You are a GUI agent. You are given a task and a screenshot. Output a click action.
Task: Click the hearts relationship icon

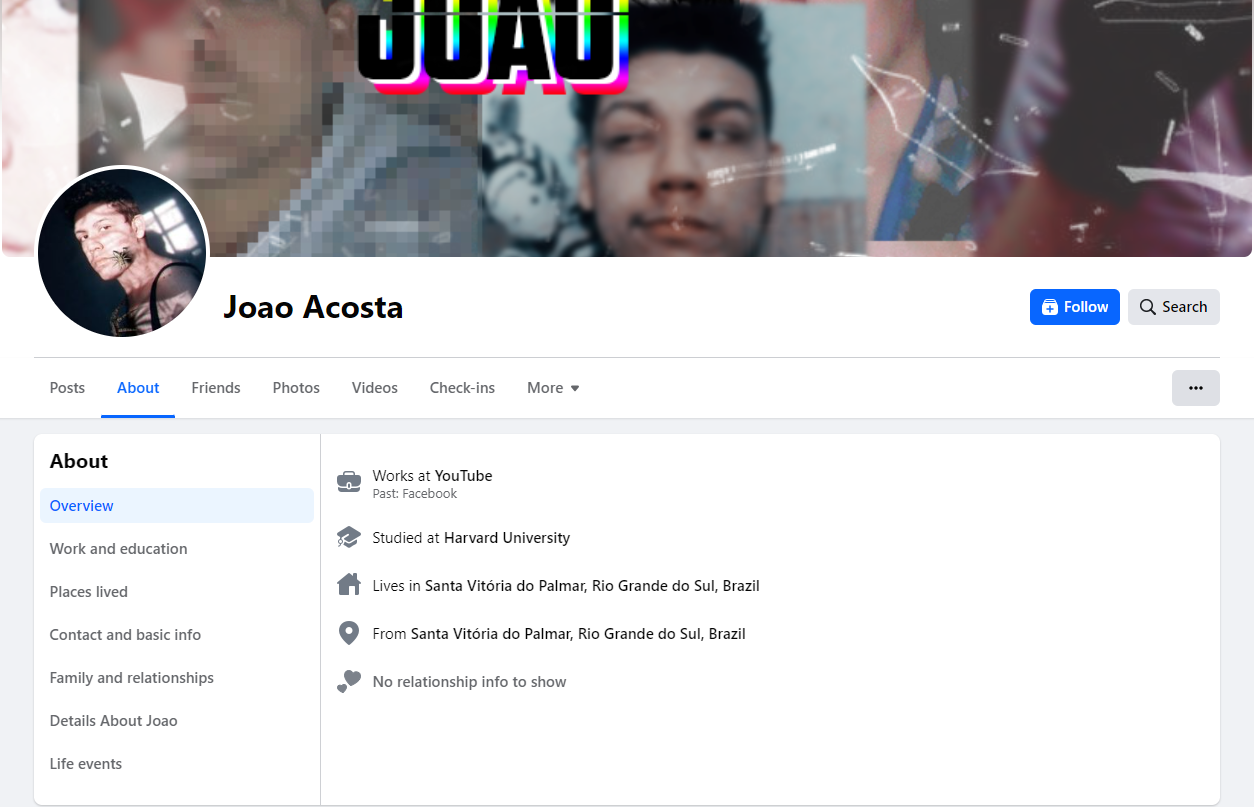point(349,681)
